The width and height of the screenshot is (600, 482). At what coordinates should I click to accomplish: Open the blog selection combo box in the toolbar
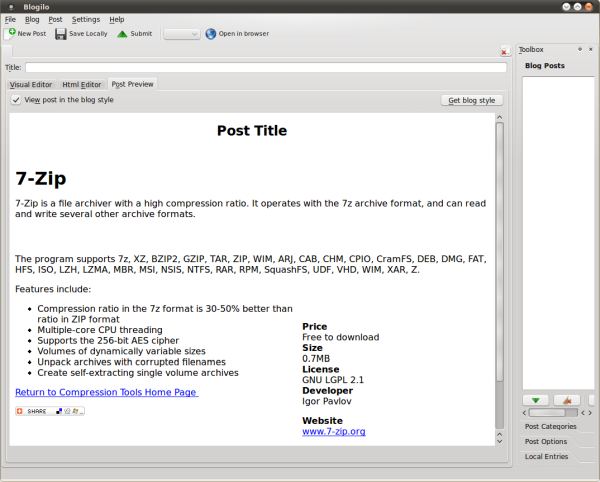coord(181,34)
